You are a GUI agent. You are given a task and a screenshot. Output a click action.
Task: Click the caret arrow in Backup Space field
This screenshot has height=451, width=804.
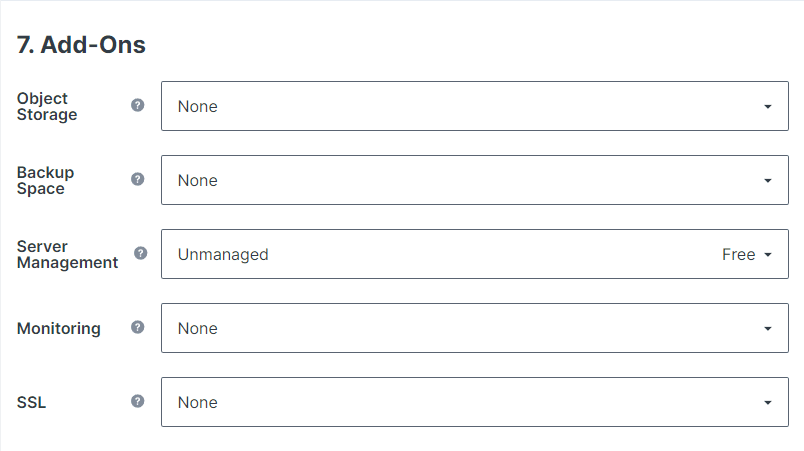768,180
